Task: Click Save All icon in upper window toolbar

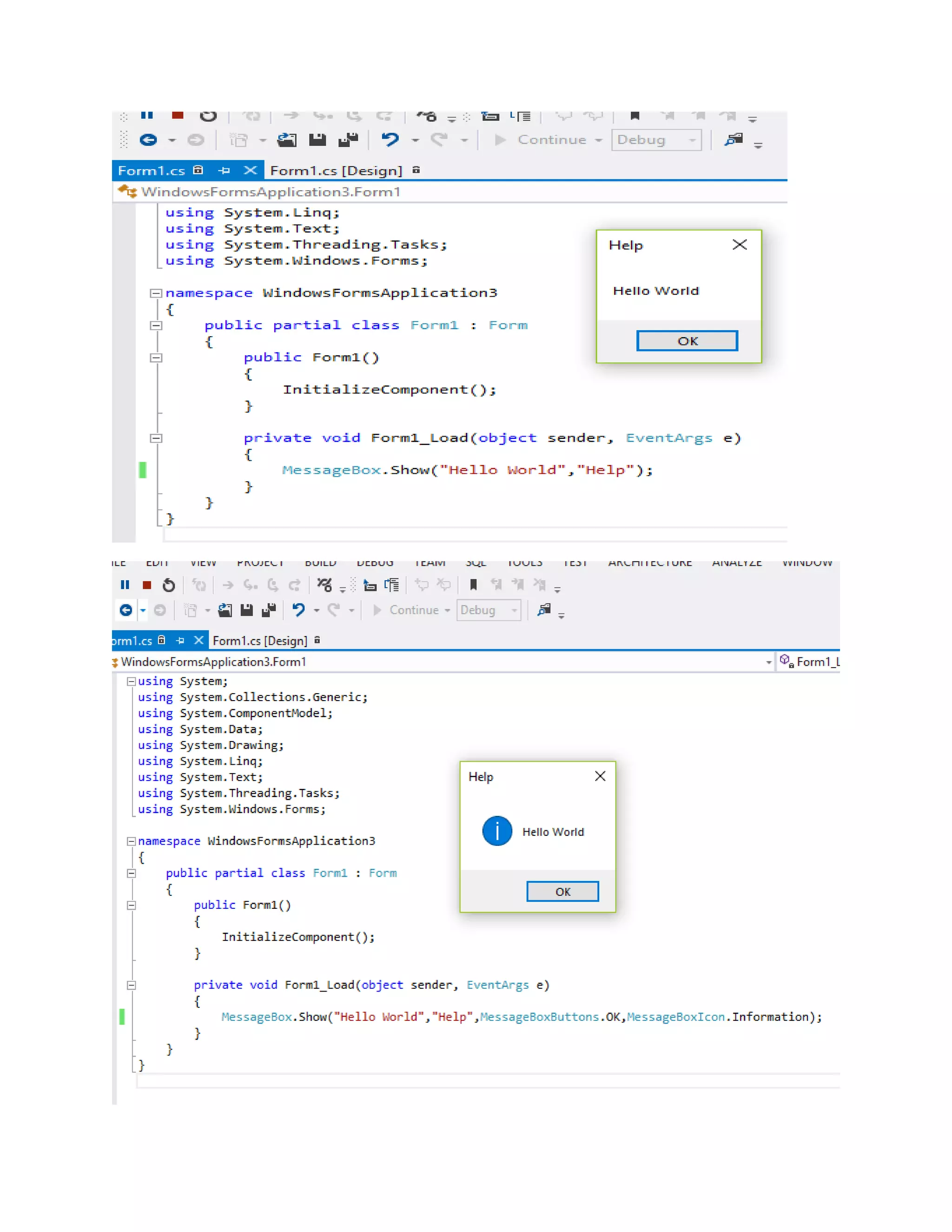Action: (x=348, y=139)
